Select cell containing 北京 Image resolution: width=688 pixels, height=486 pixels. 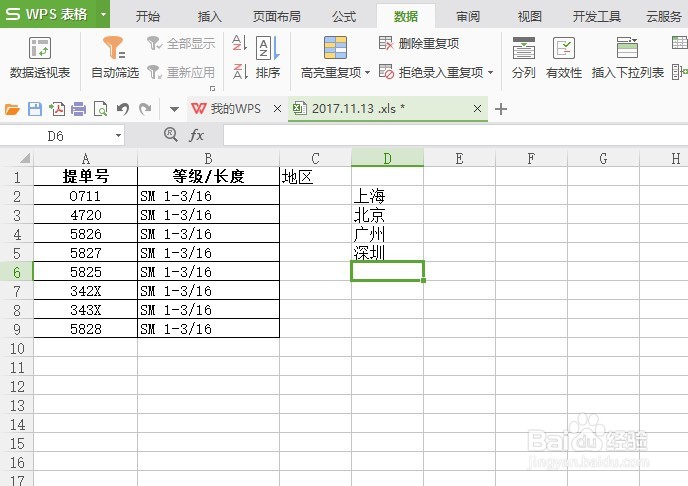(x=387, y=214)
